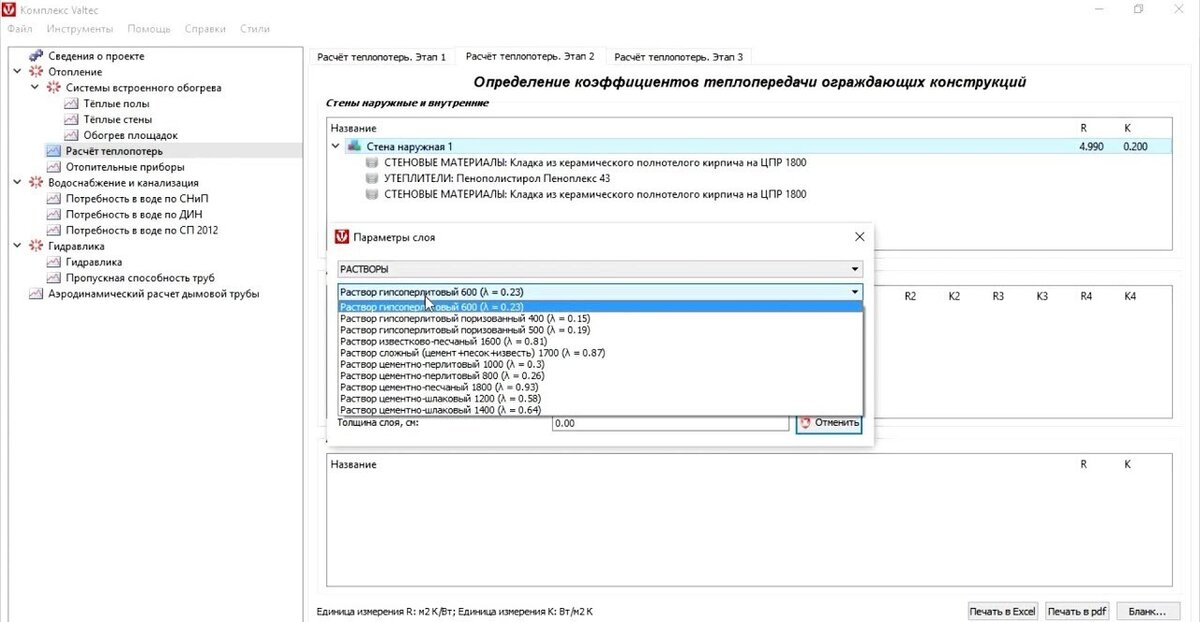Click the chart icon beside Расчёт теплопотерь
This screenshot has height=622, width=1200.
[x=54, y=151]
